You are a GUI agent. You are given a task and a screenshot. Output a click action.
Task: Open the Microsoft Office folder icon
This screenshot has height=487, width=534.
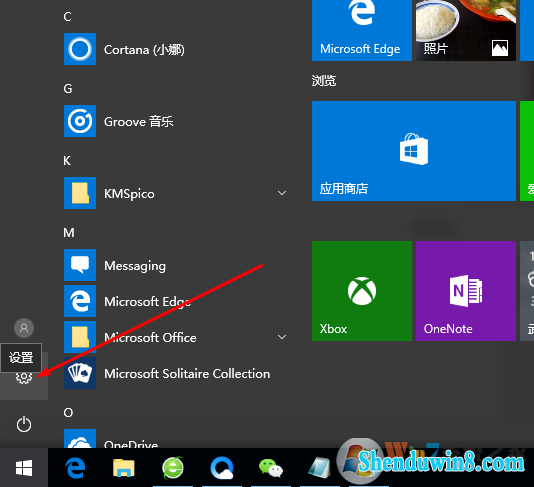pyautogui.click(x=80, y=337)
